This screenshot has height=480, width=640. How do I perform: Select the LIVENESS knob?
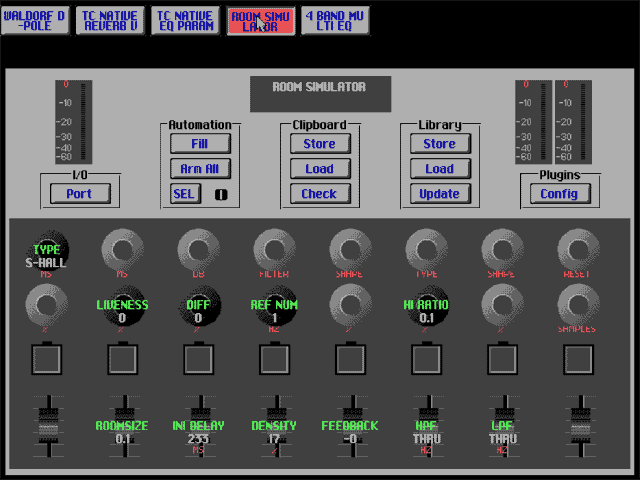[122, 305]
